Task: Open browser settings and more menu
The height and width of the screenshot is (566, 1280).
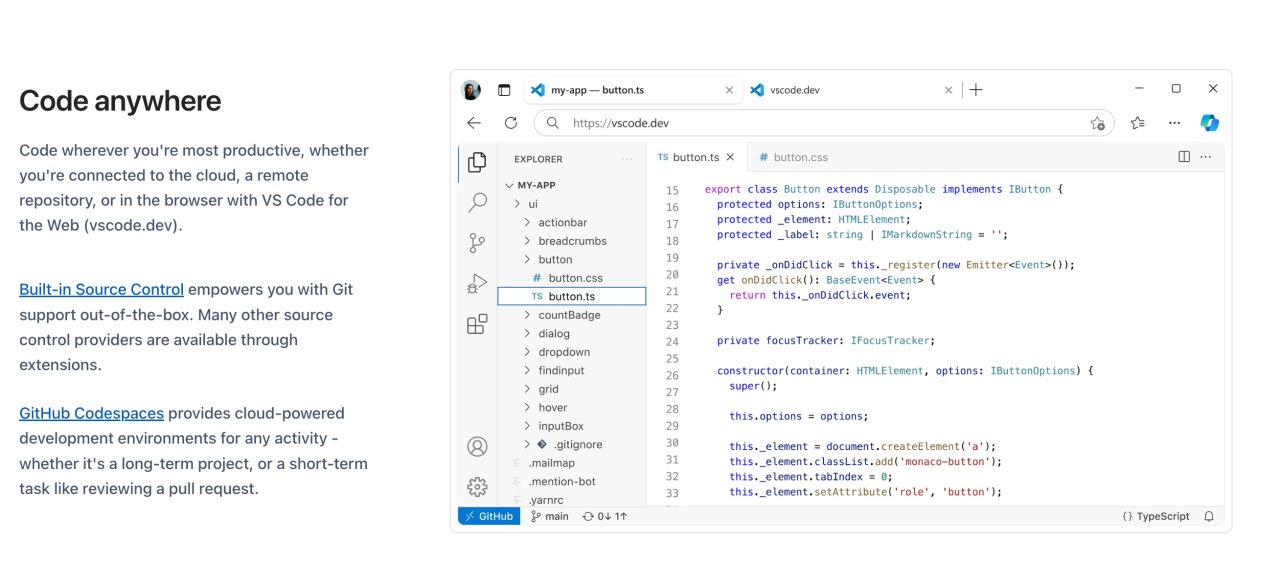Action: 1173,123
